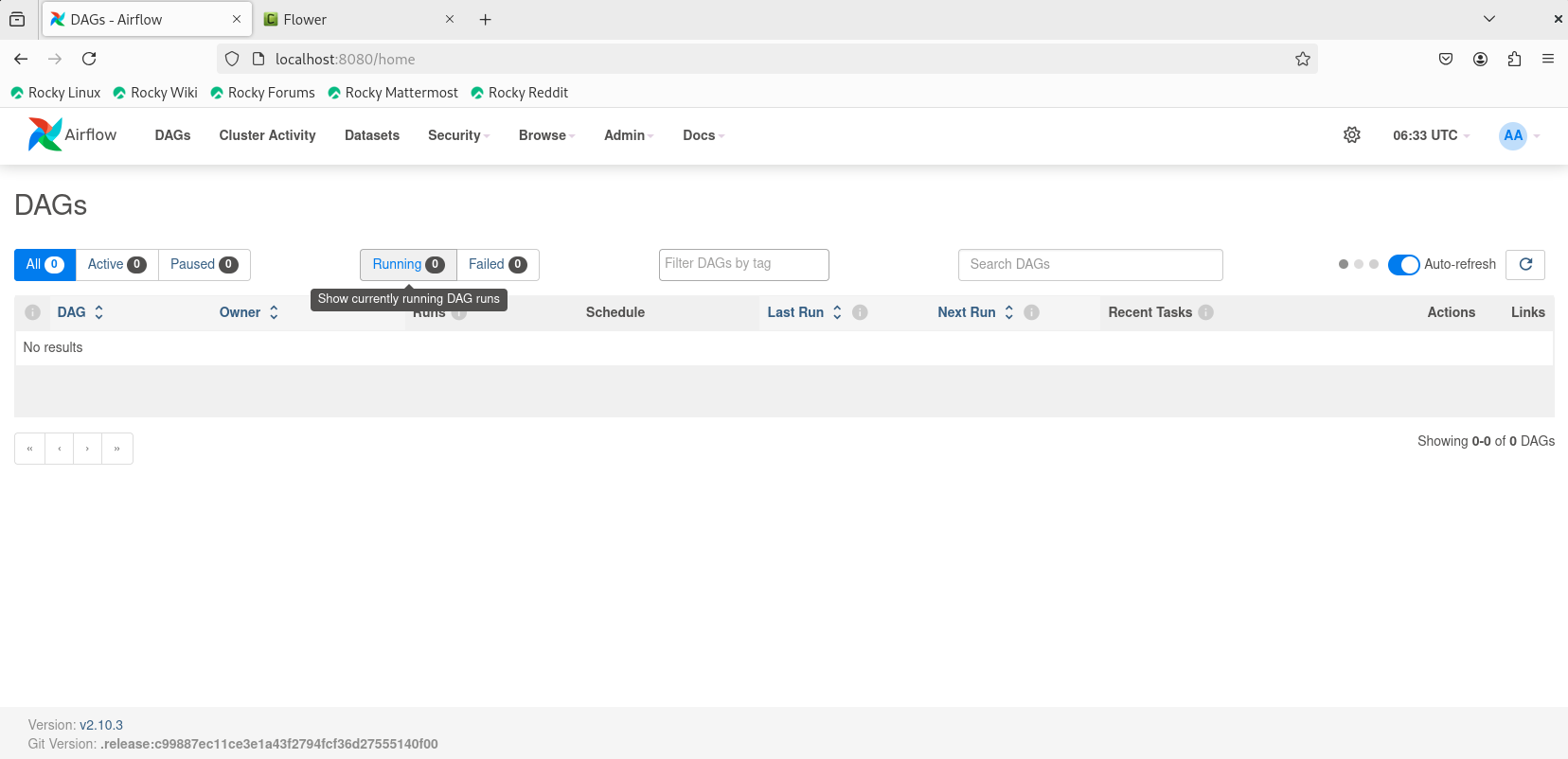Screen dimensions: 1568x759
Task: Expand the Browse dropdown menu
Action: tap(546, 135)
